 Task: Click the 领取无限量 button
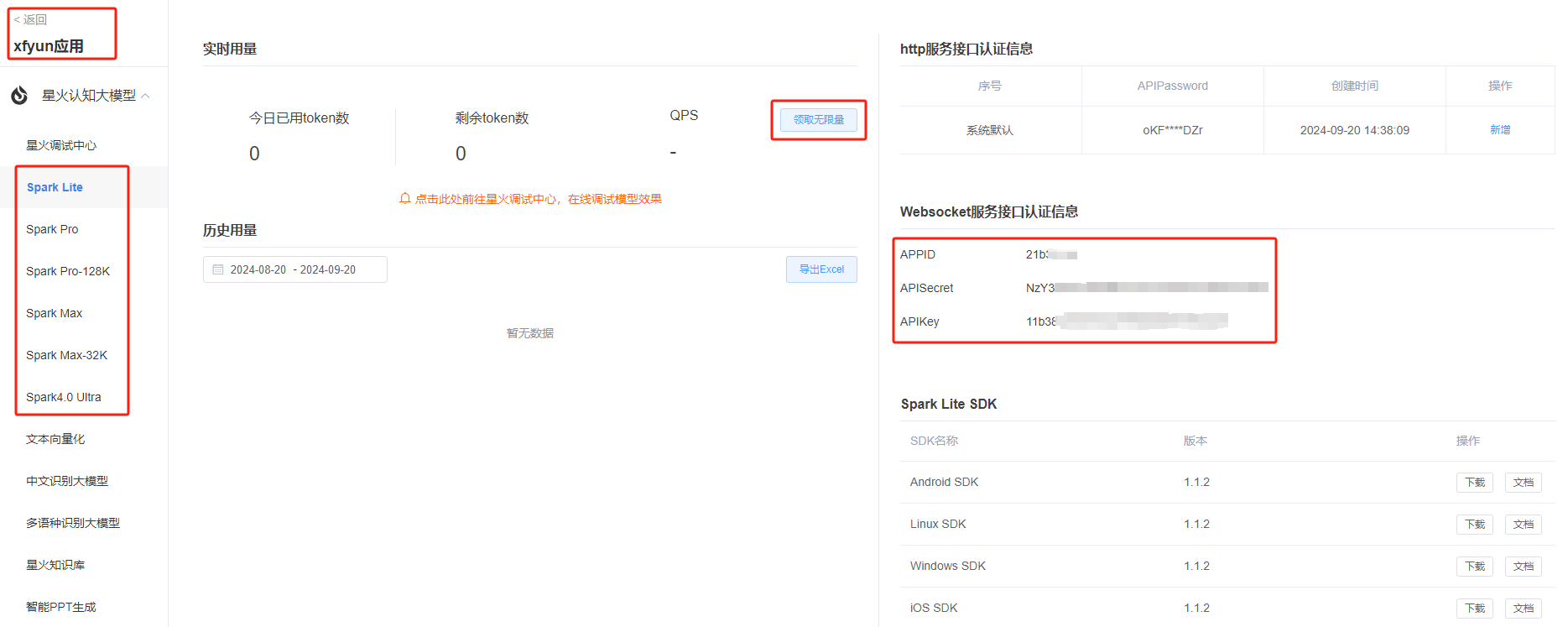point(819,120)
